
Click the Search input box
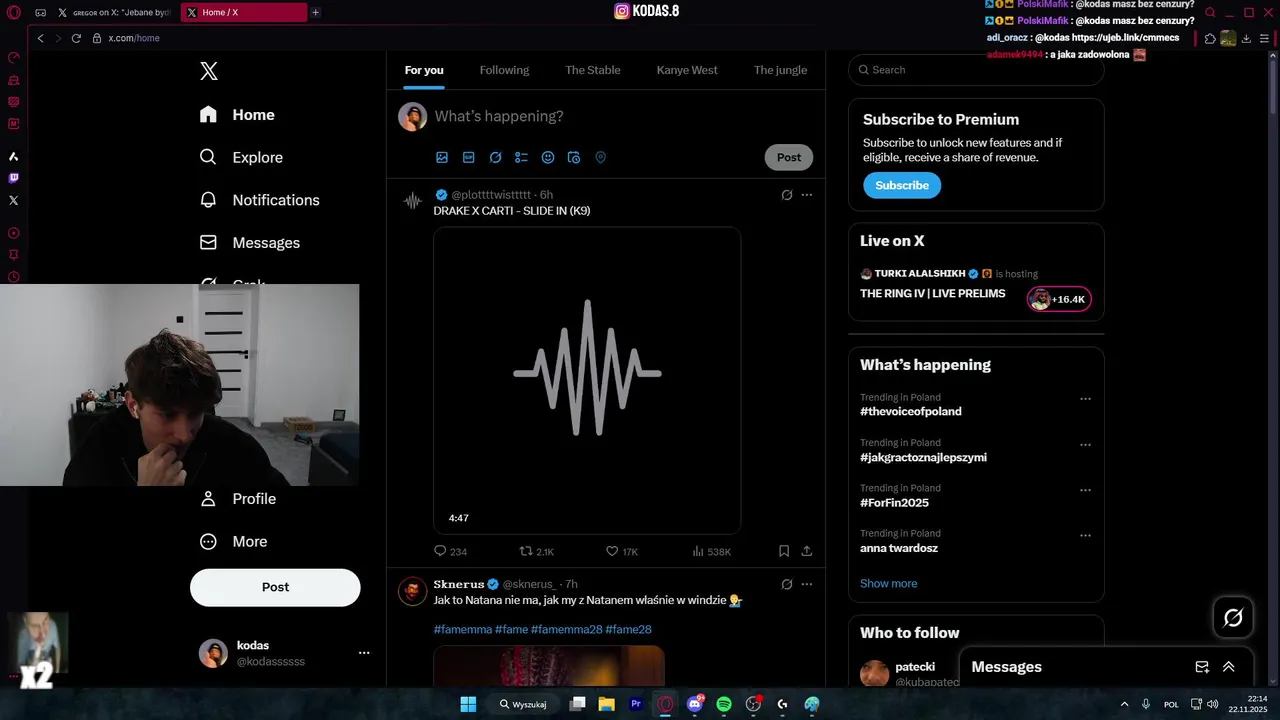click(976, 70)
